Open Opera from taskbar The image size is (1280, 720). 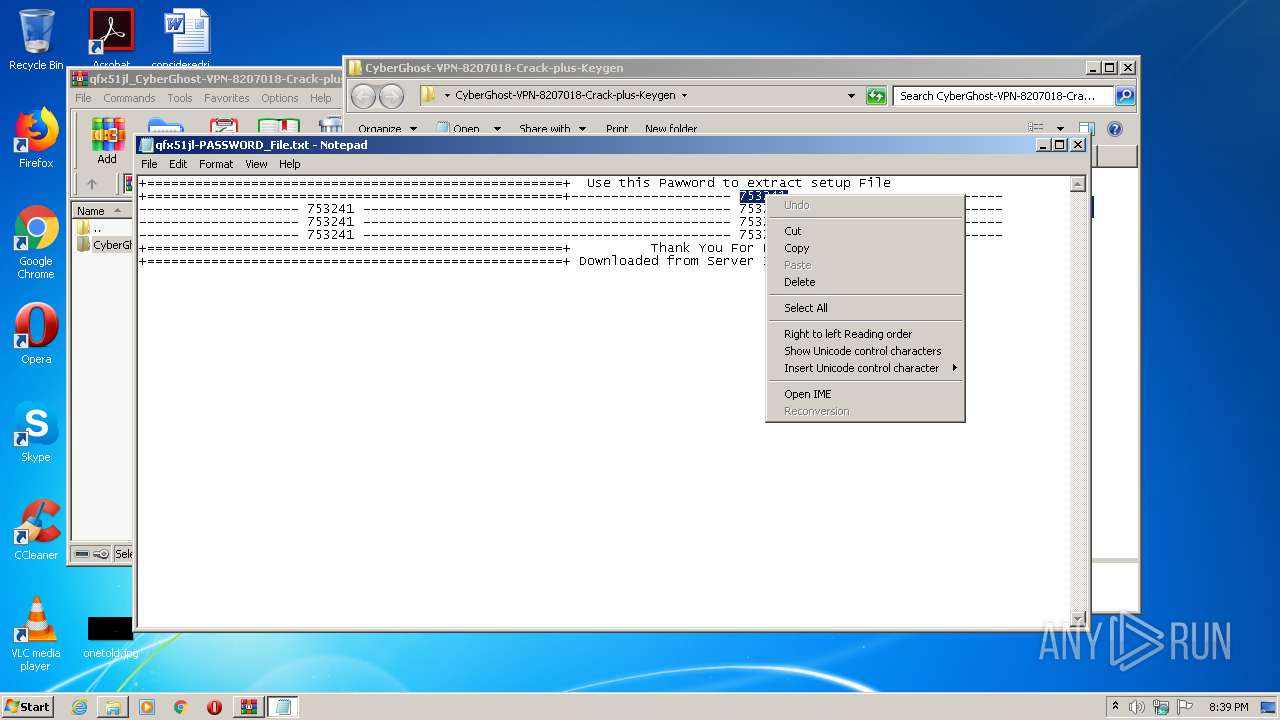[x=214, y=707]
